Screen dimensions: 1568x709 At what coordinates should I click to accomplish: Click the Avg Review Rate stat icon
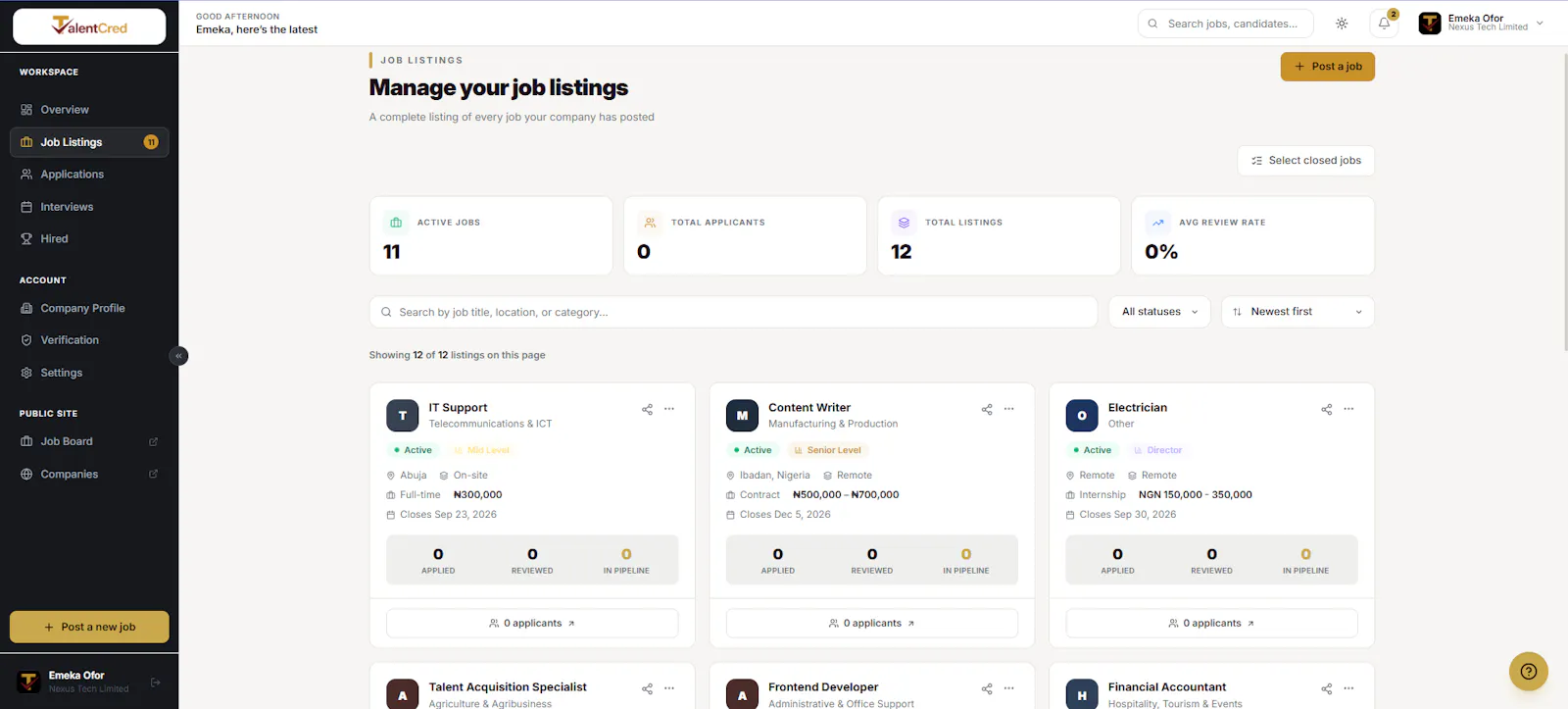point(1157,223)
